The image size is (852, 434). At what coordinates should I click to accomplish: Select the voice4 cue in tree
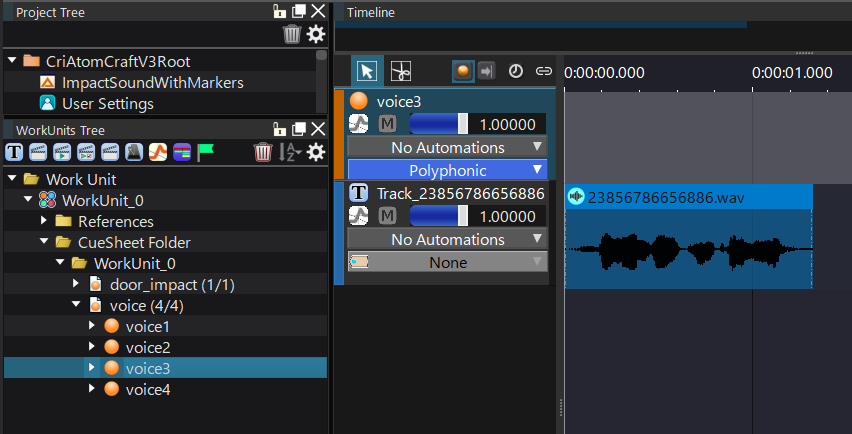[148, 389]
